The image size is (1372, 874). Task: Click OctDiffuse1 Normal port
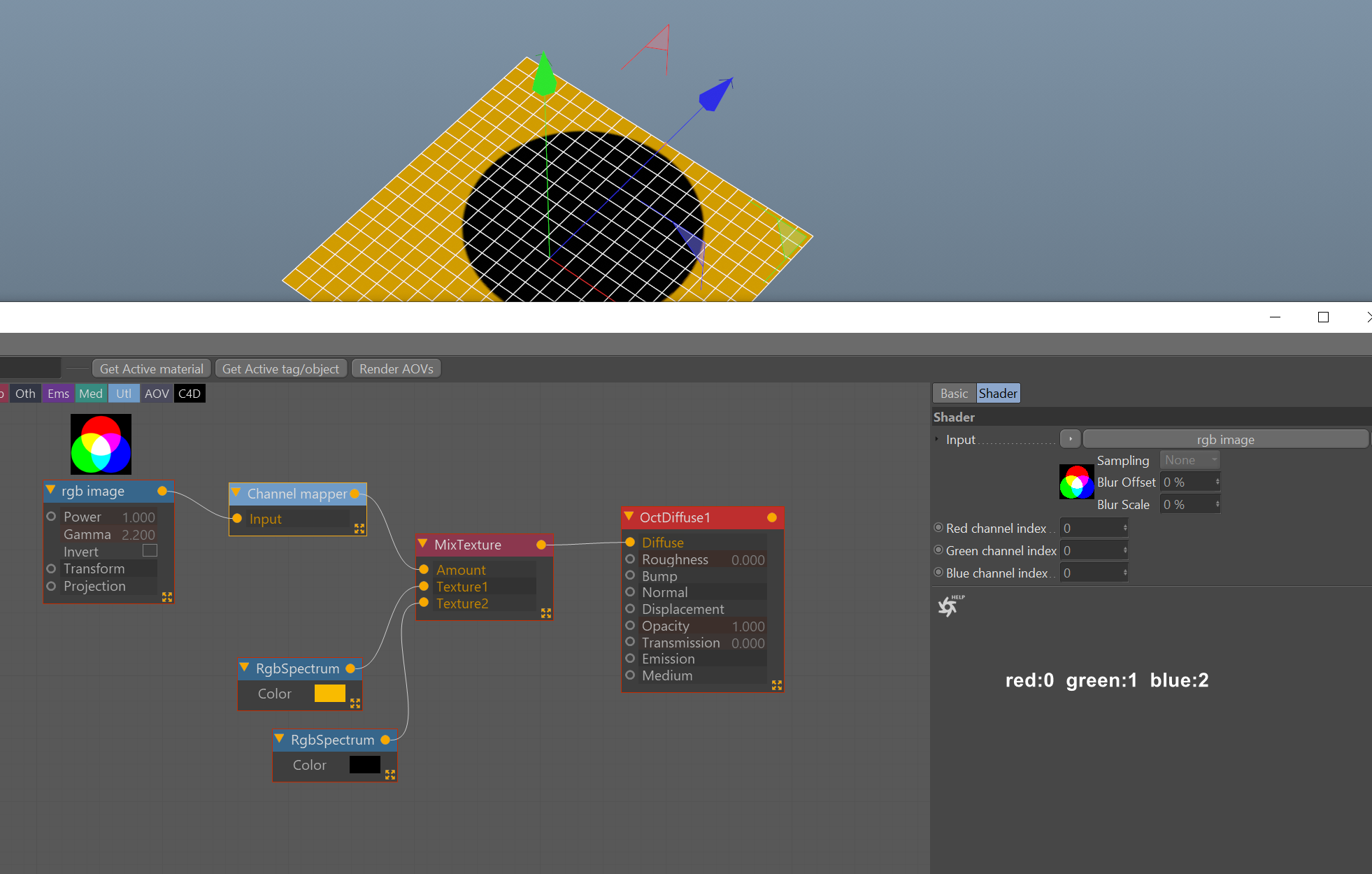pos(630,592)
